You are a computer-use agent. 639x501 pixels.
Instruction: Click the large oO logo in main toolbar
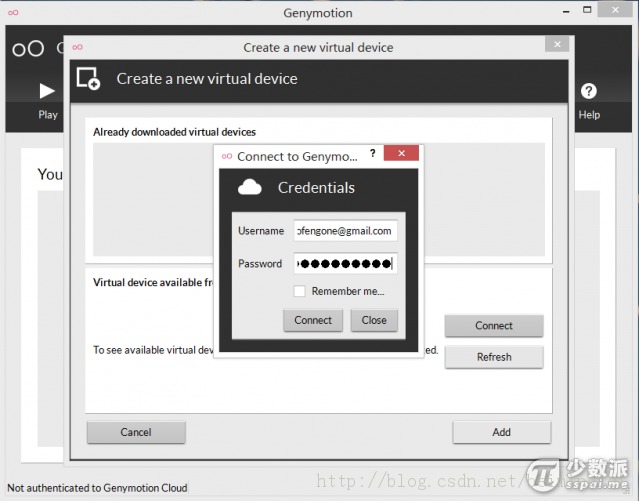[28, 49]
